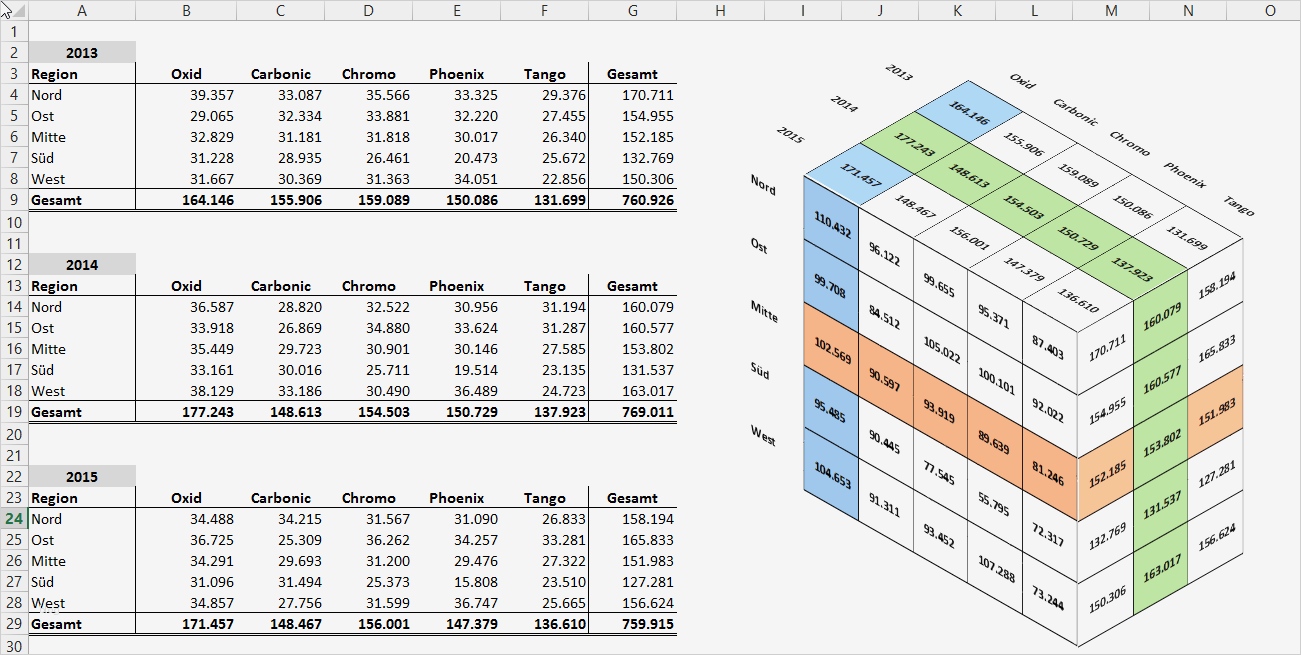Image resolution: width=1301 pixels, height=655 pixels.
Task: Select column header B
Action: pyautogui.click(x=186, y=10)
